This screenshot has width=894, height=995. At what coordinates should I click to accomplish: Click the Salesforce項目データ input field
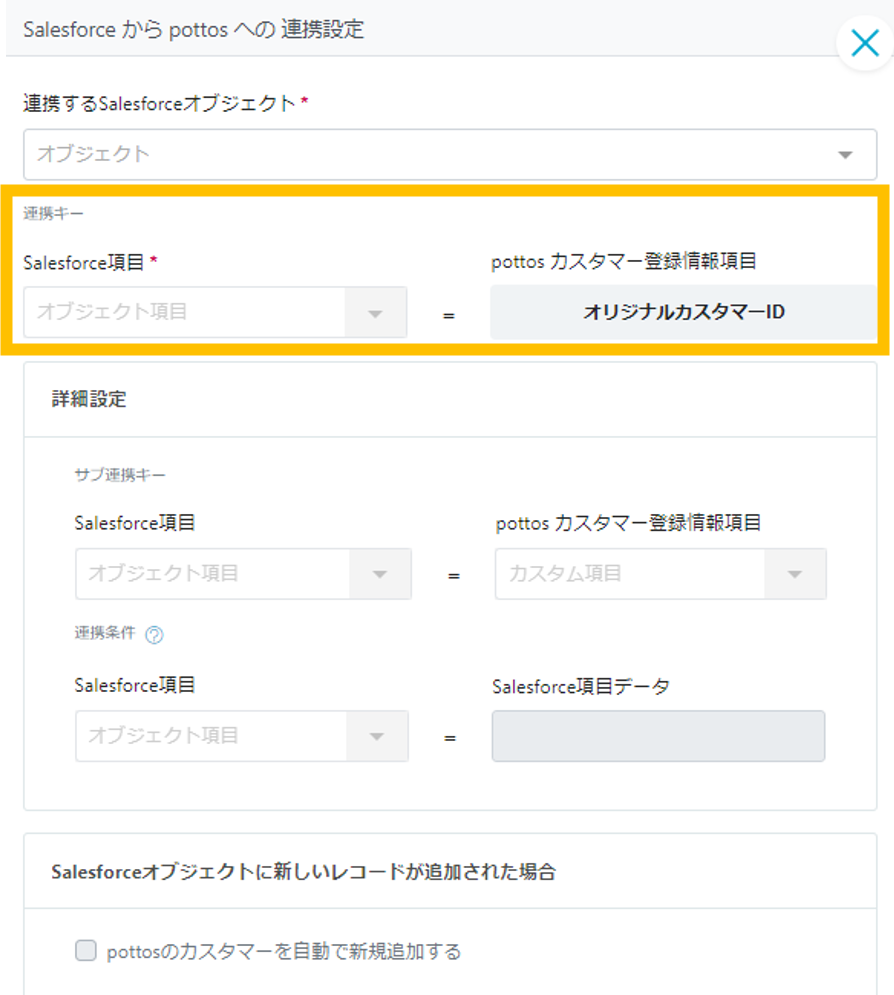658,736
